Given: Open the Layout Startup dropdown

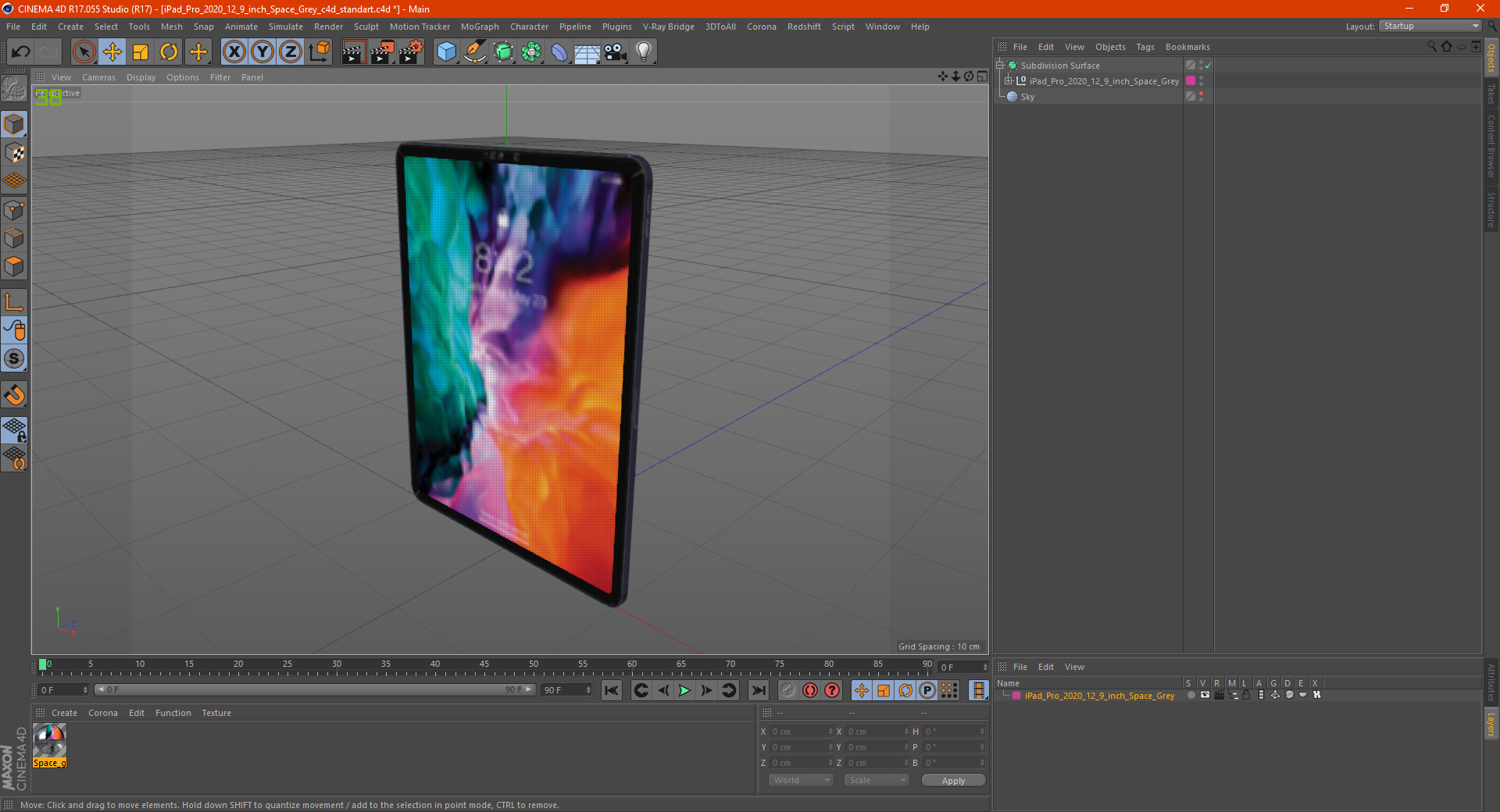Looking at the screenshot, I should [1430, 26].
